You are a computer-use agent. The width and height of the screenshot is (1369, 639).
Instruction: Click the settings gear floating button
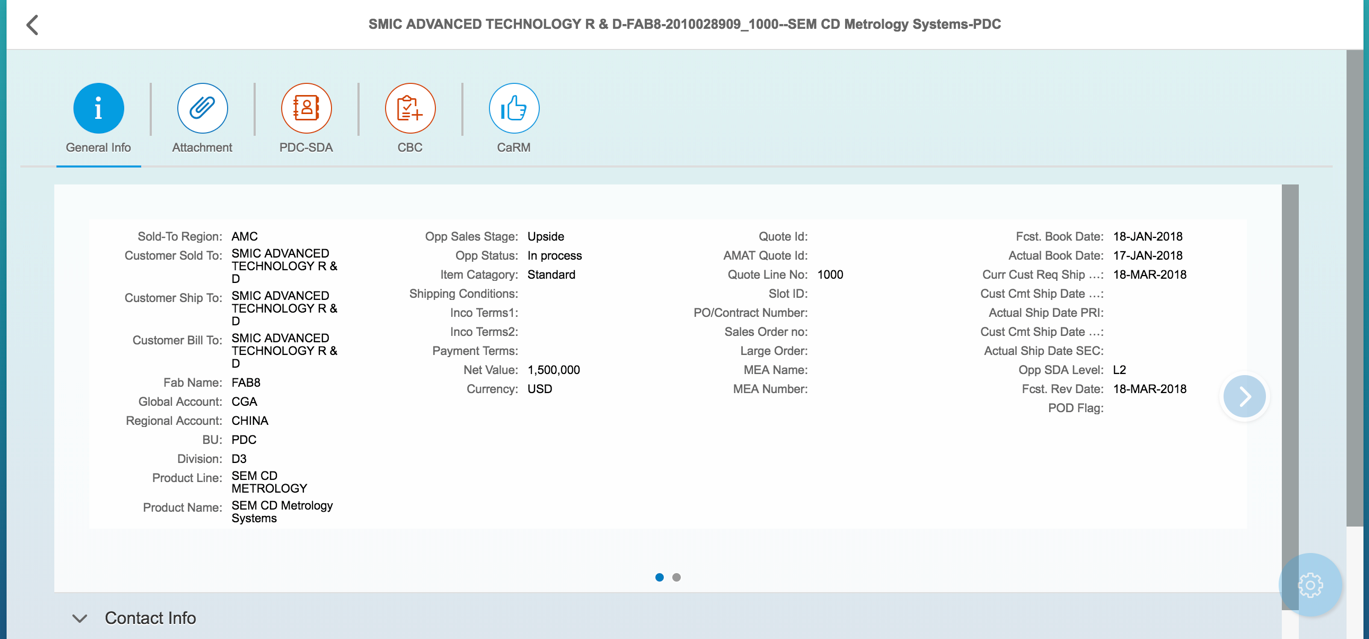(x=1311, y=585)
